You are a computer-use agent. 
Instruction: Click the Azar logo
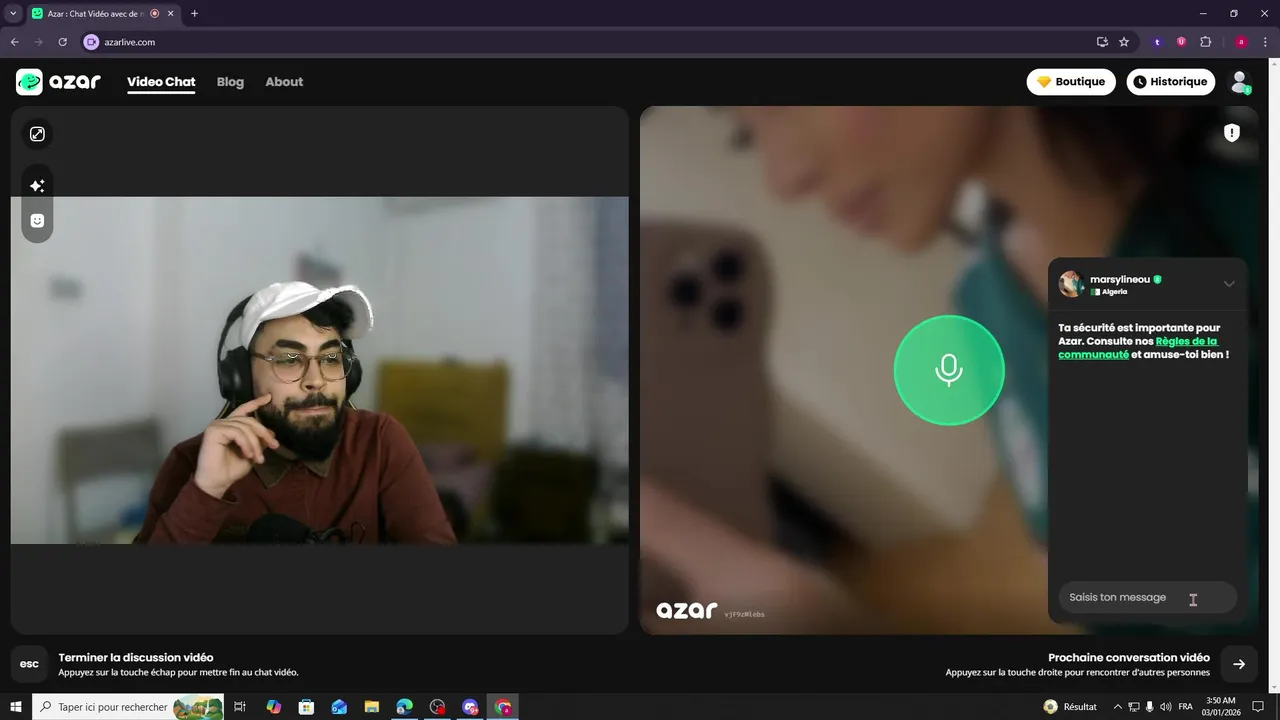[x=58, y=82]
